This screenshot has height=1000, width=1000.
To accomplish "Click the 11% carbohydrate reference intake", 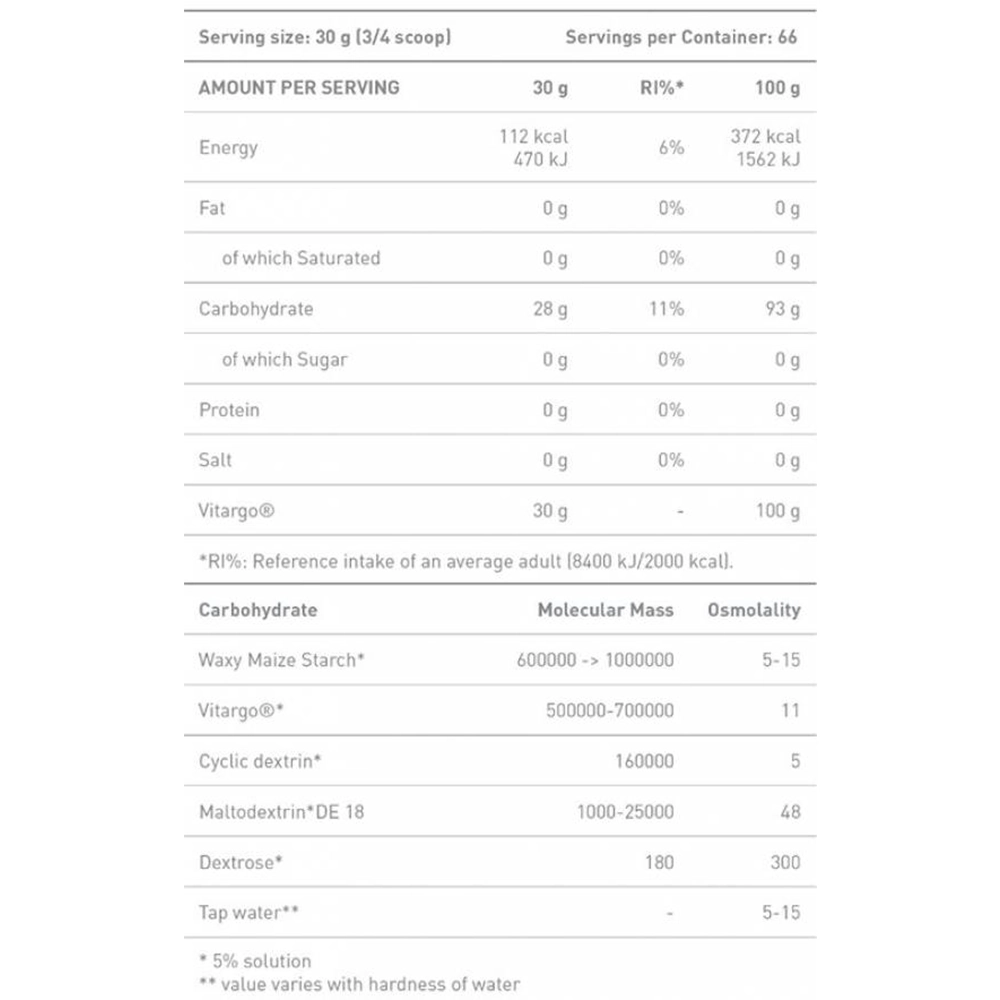I will 666,309.
